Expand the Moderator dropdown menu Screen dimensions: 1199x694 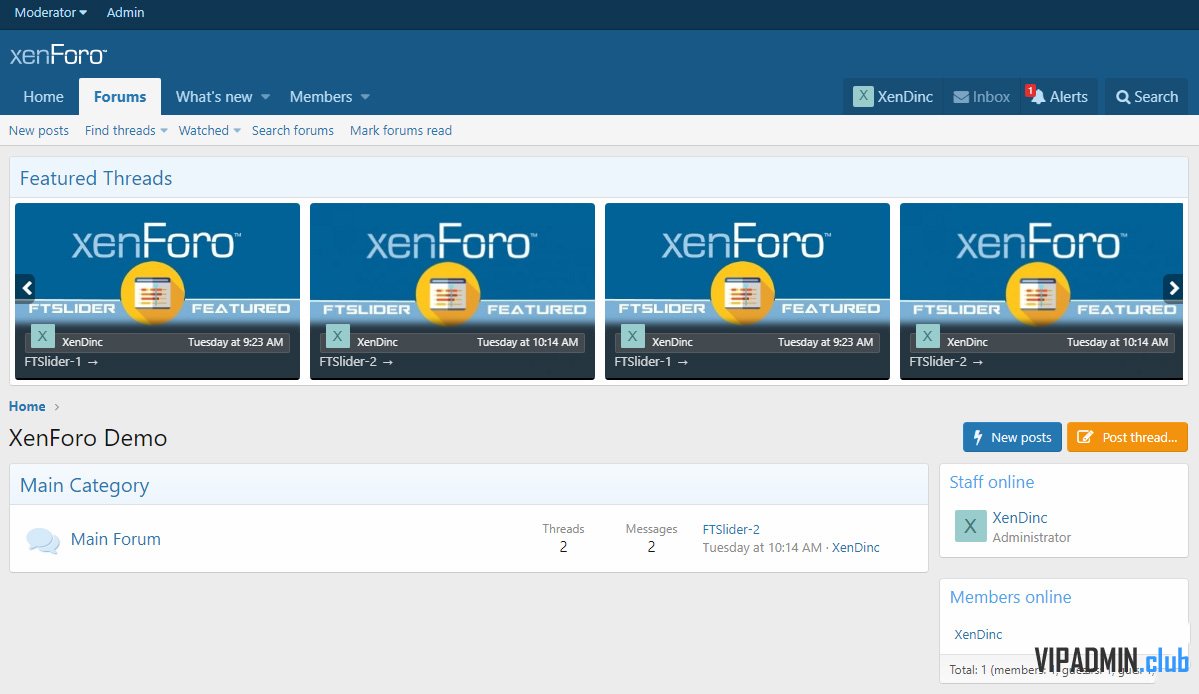coord(50,13)
